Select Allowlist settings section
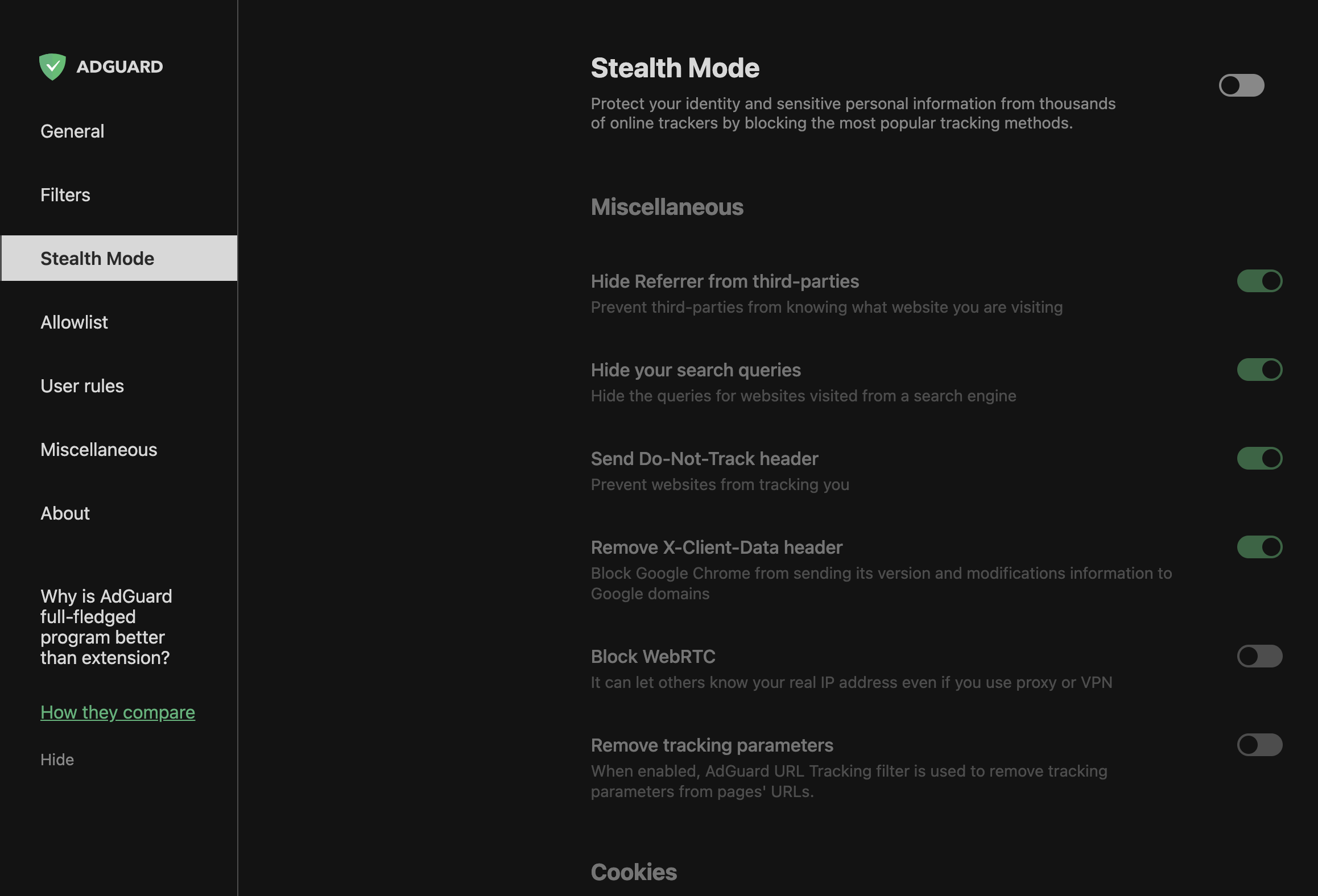This screenshot has height=896, width=1318. point(73,321)
